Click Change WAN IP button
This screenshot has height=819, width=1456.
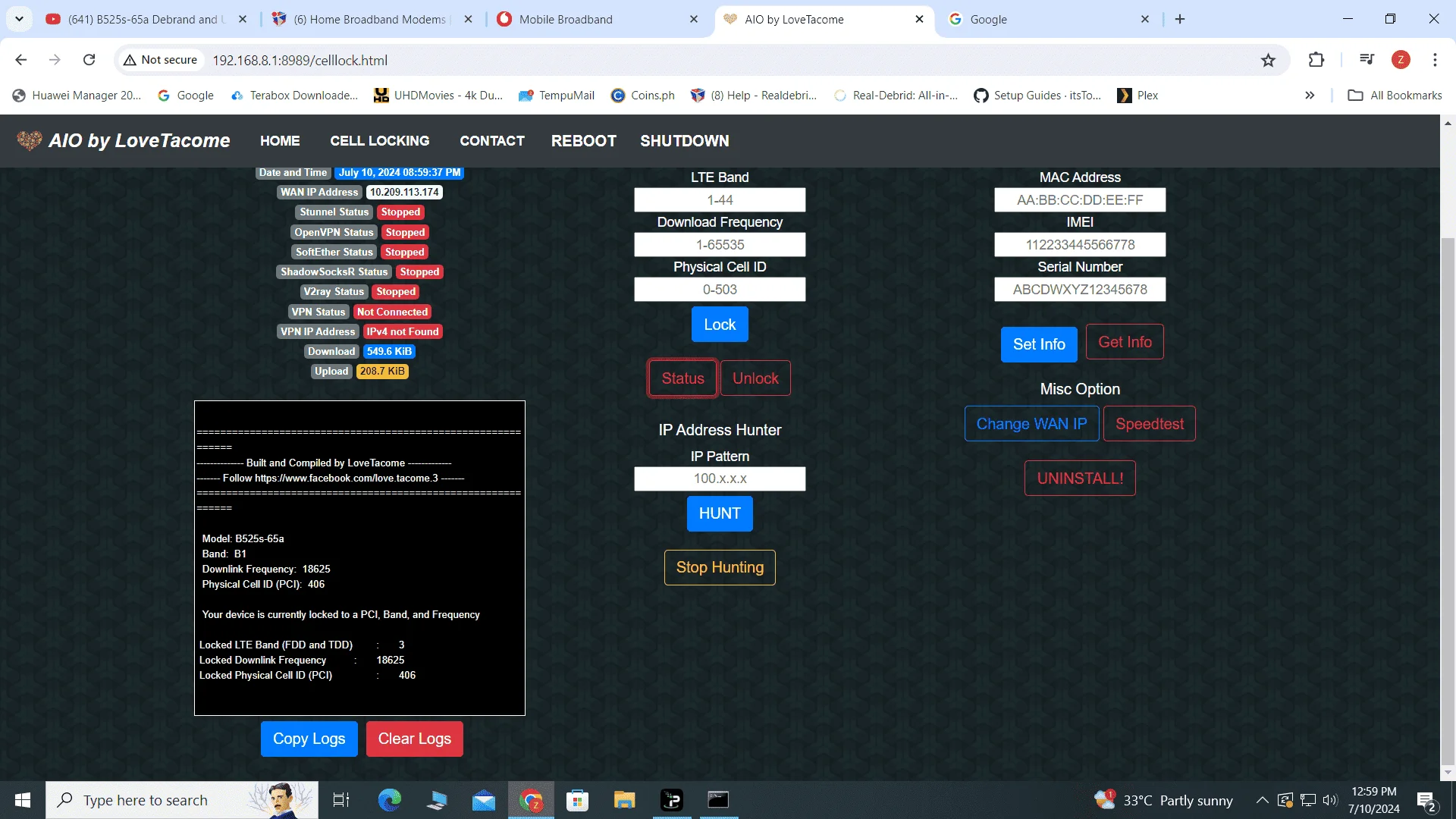[x=1031, y=424]
